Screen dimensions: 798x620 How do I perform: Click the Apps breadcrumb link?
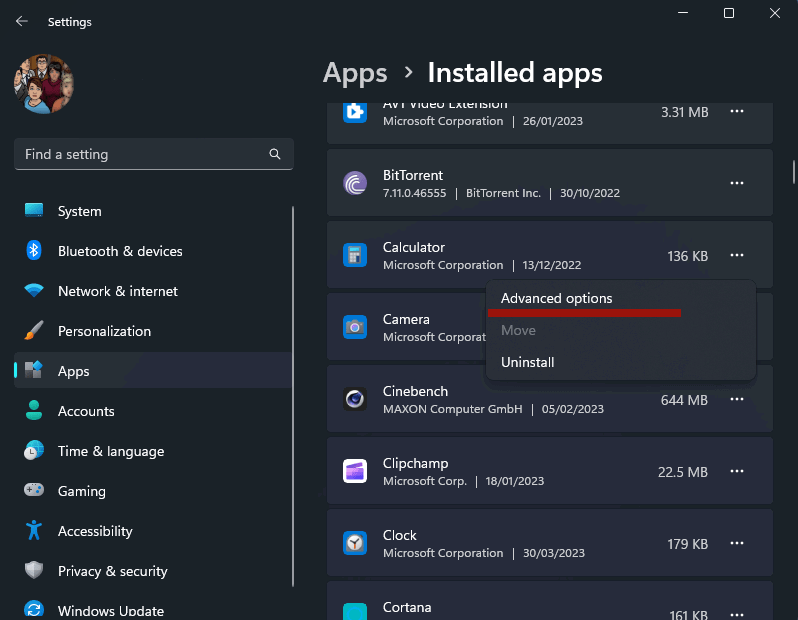click(x=355, y=73)
